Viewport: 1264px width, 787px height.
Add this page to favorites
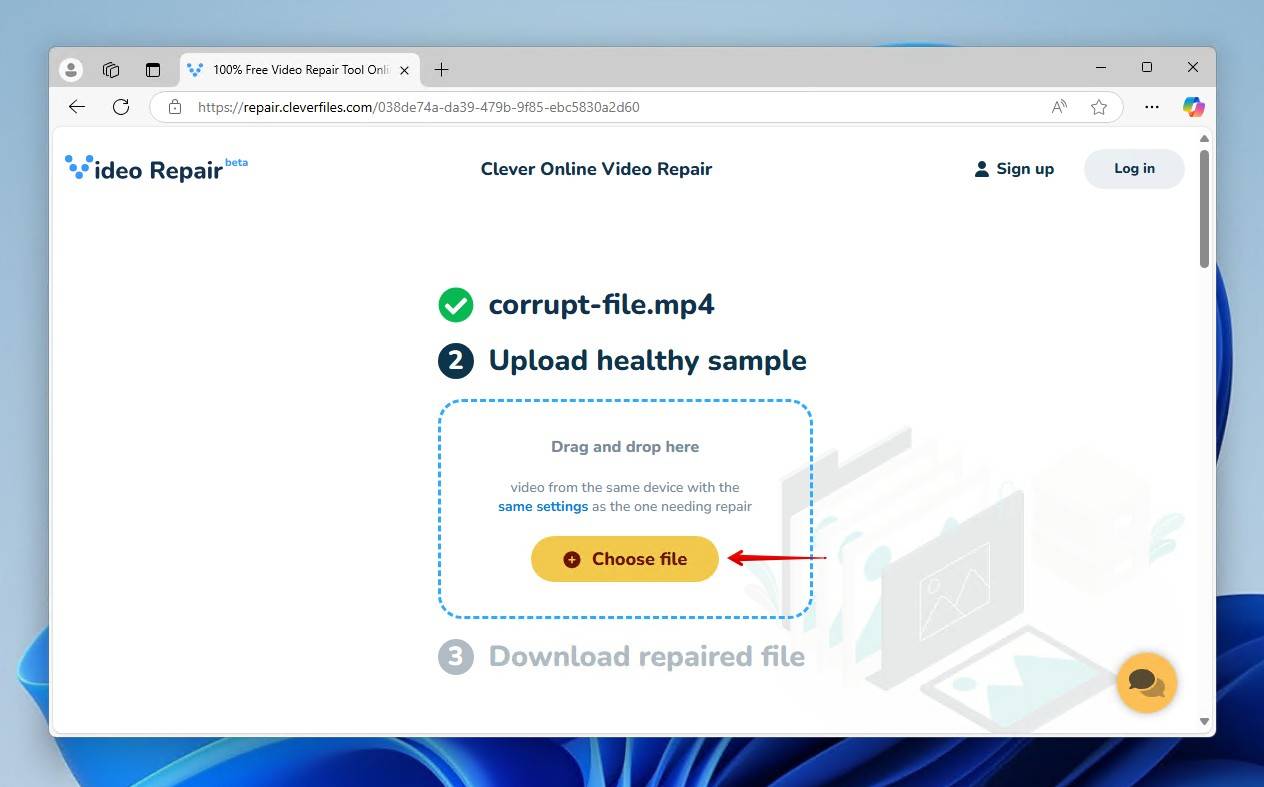[x=1099, y=107]
